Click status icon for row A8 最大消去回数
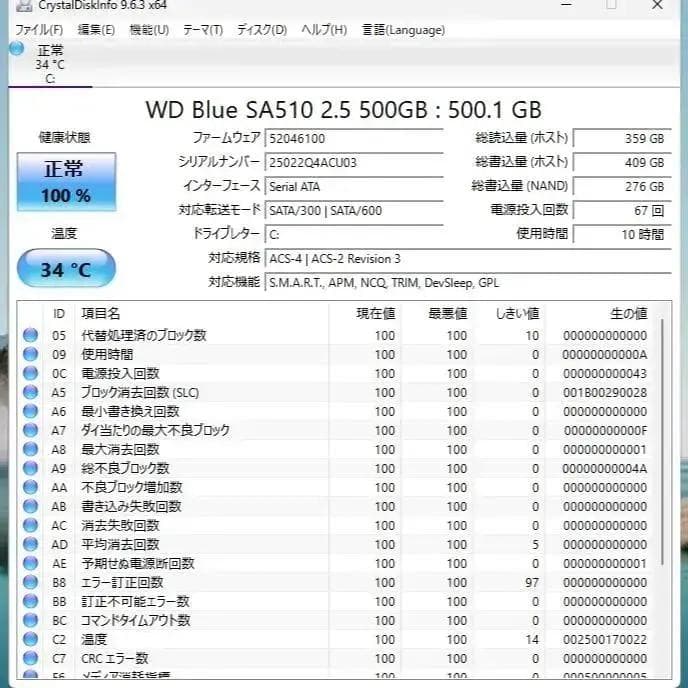Screen dimensions: 688x688 [x=30, y=449]
